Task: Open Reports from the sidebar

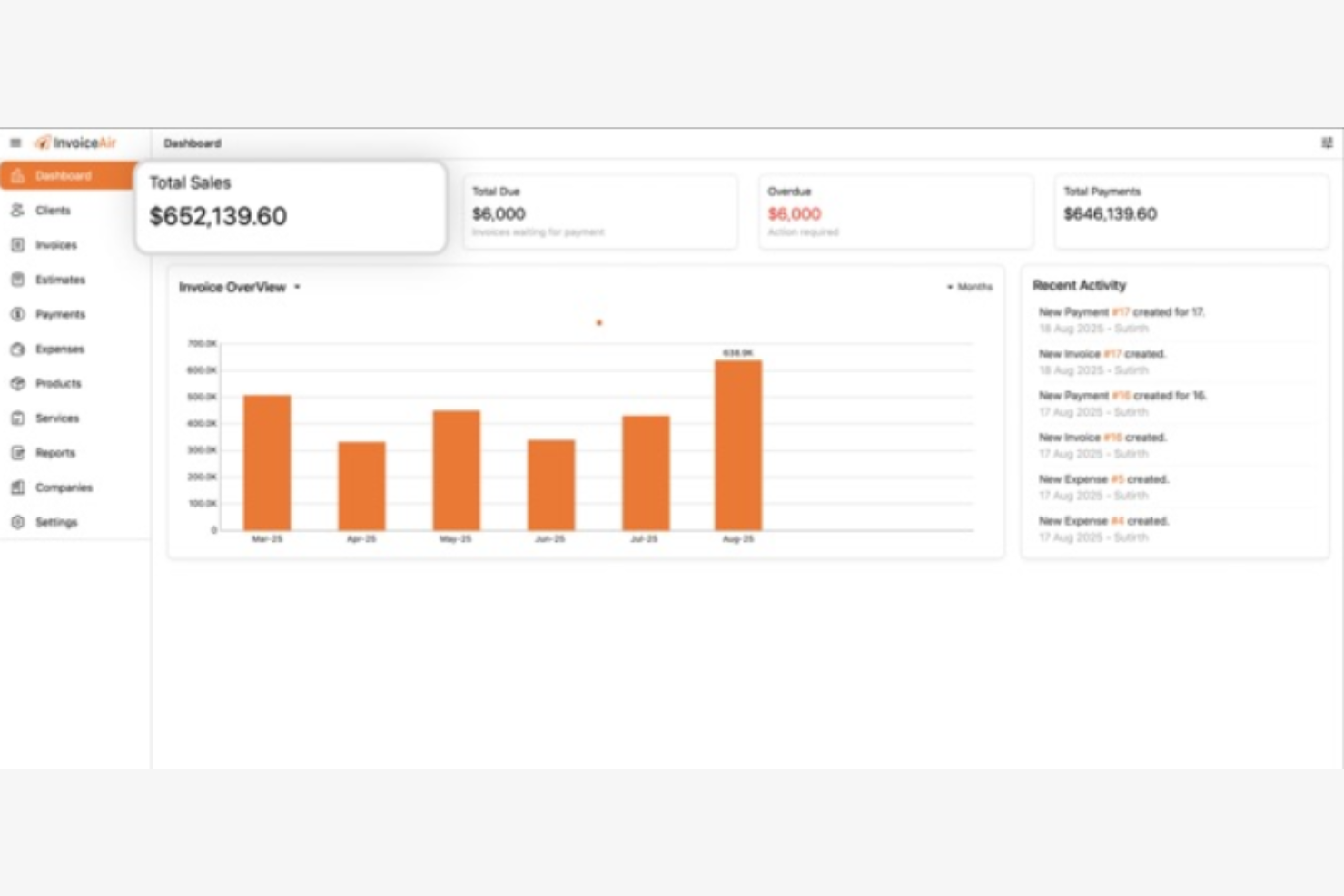Action: point(55,453)
